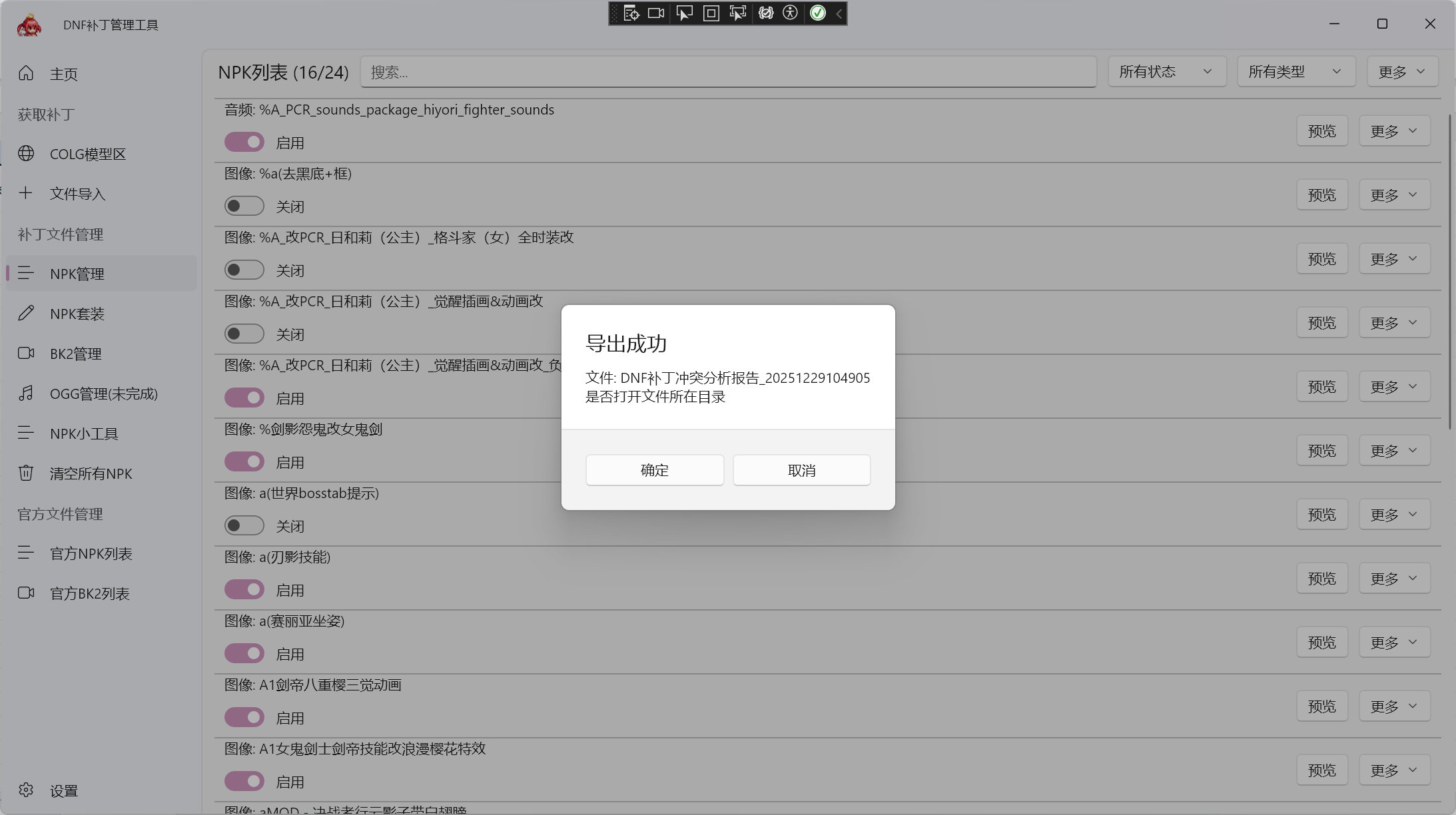The height and width of the screenshot is (815, 1456).
Task: Click the plus icon for 文件导入
Action: pos(26,193)
